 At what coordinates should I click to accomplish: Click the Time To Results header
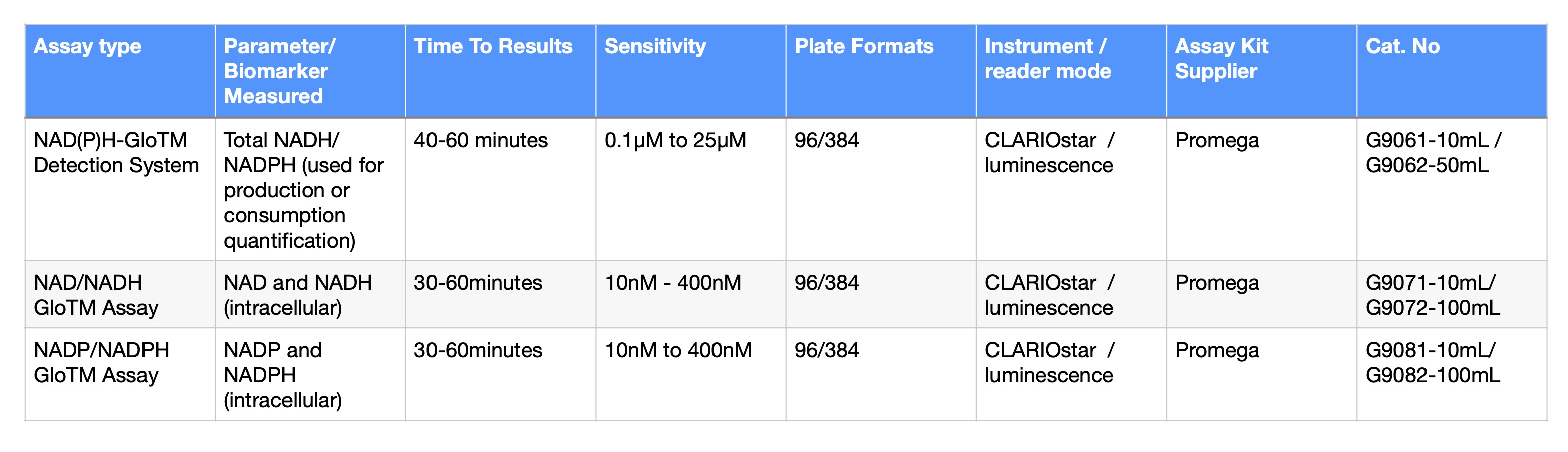click(493, 46)
